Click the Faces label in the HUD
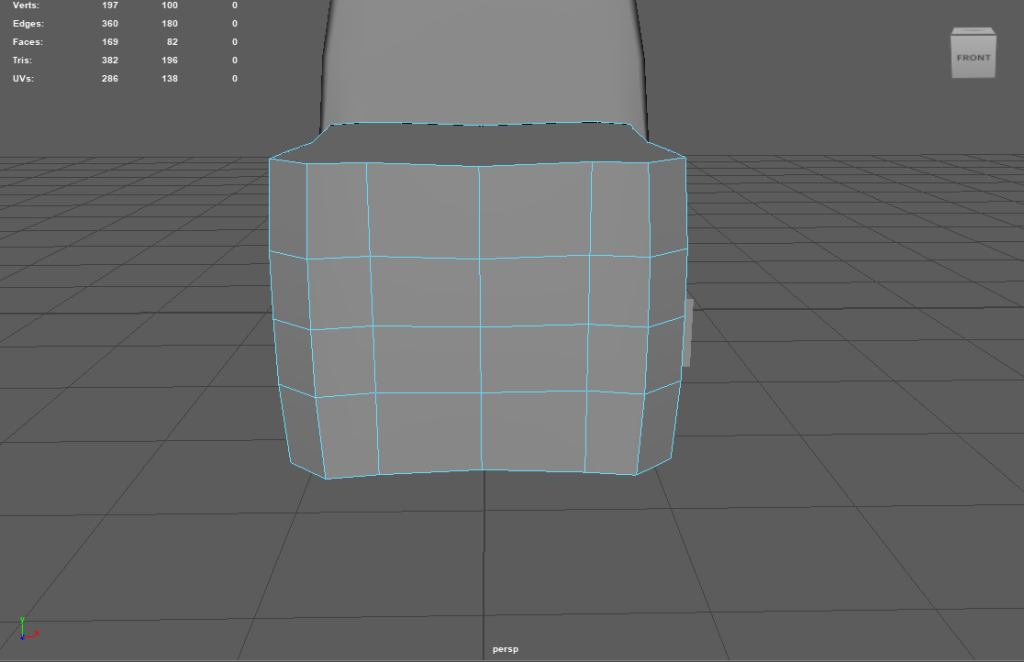Image resolution: width=1024 pixels, height=662 pixels. point(28,42)
